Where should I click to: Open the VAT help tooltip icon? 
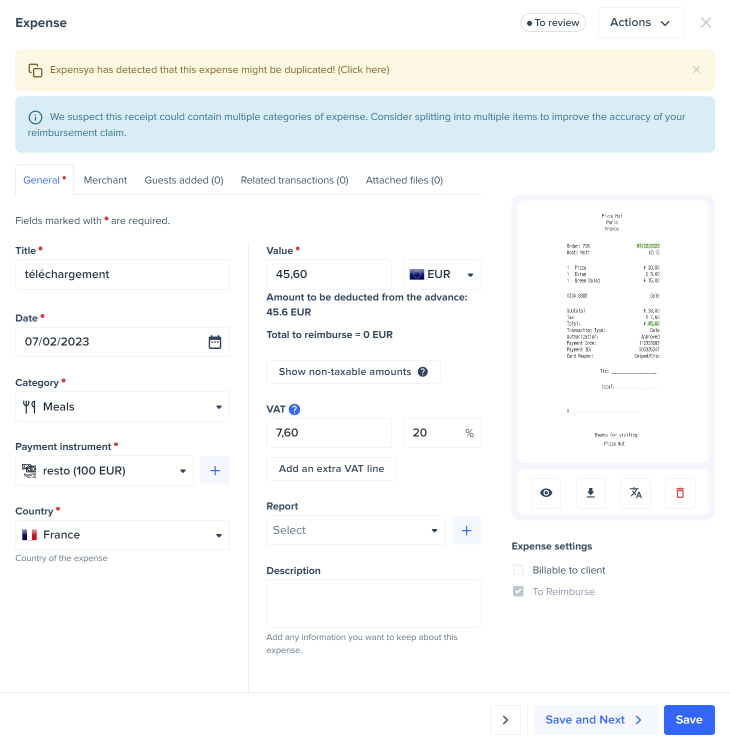(x=294, y=409)
